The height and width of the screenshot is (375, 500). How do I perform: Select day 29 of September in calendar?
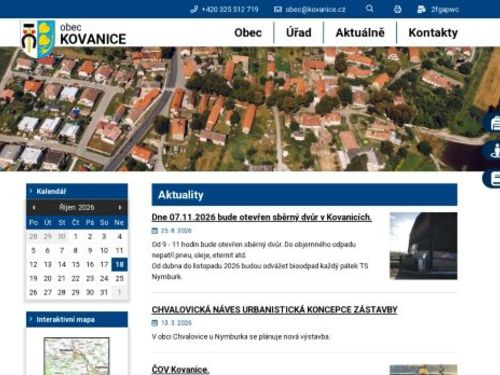[x=48, y=236]
